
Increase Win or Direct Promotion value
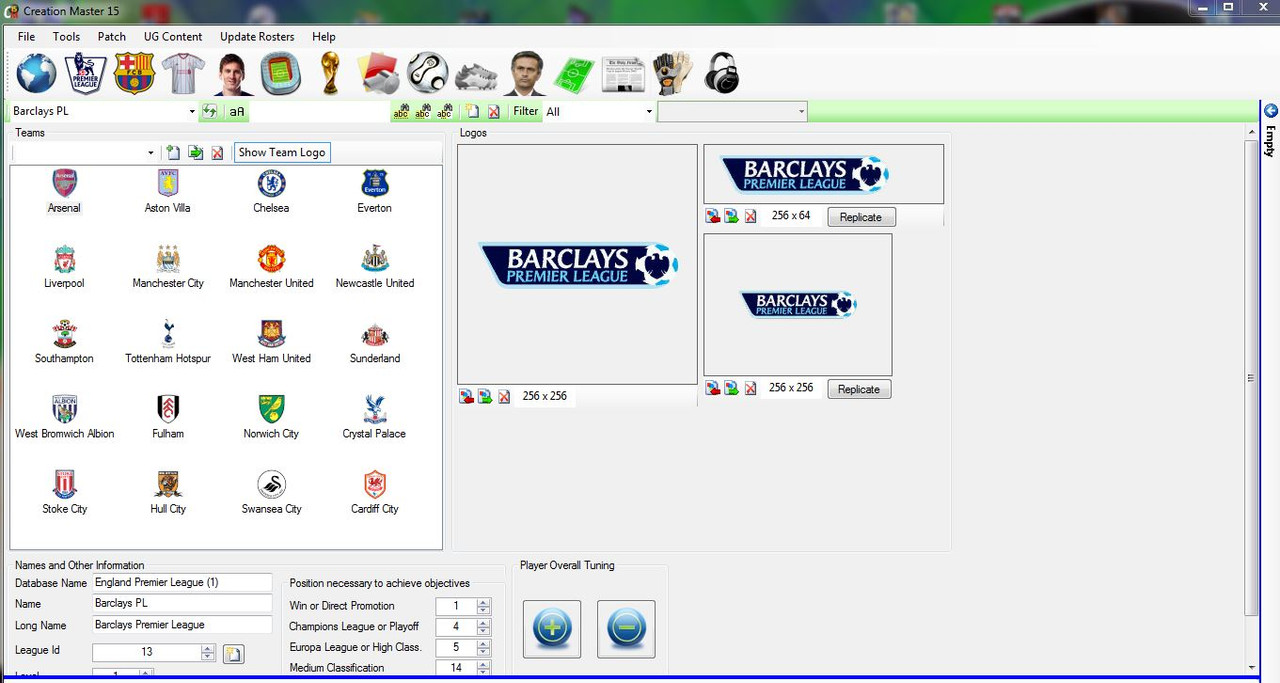point(484,602)
